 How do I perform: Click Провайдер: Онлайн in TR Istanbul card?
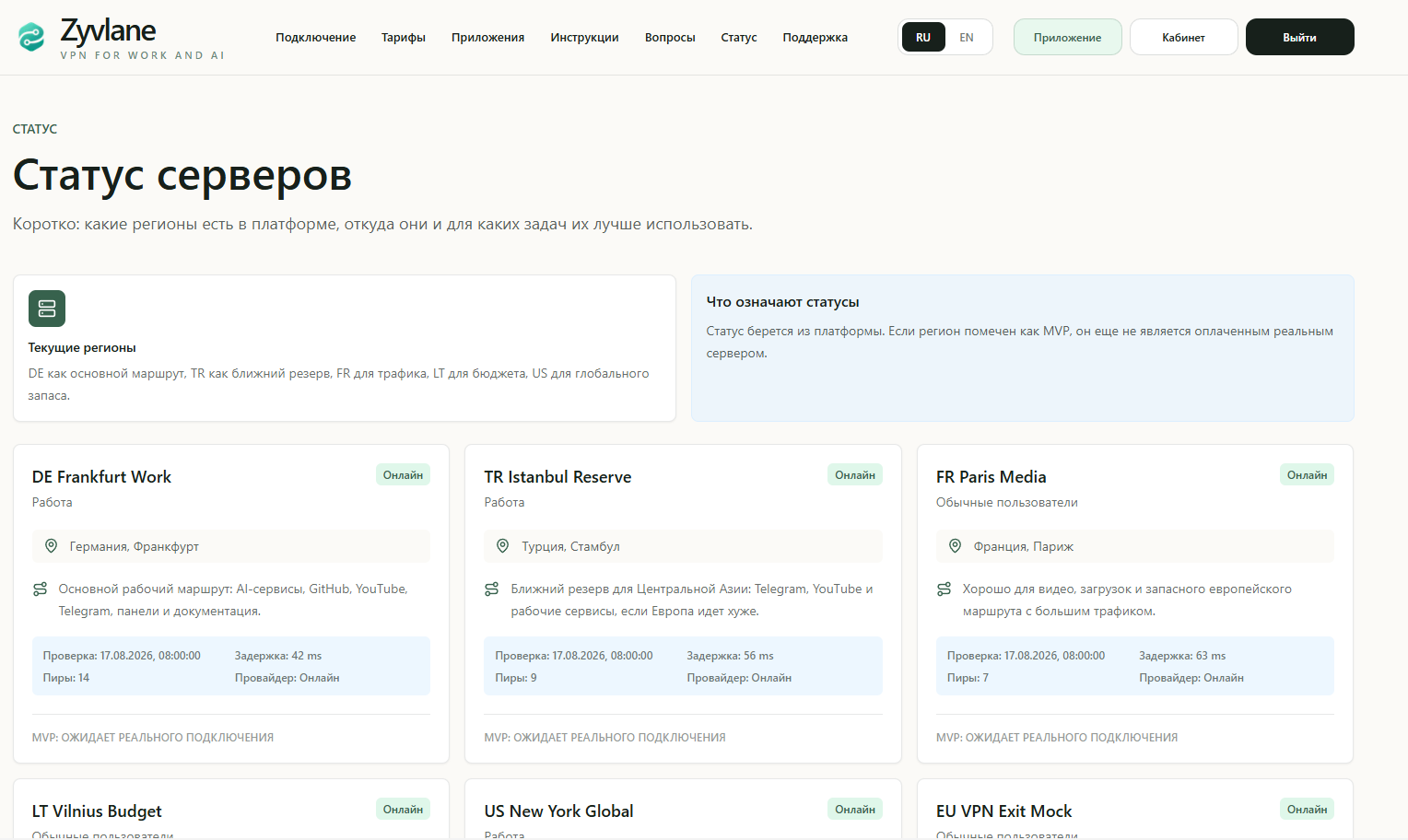[739, 678]
